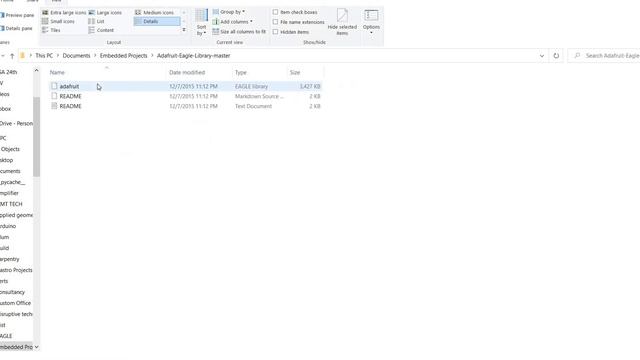Sort by Size column header

pos(295,72)
